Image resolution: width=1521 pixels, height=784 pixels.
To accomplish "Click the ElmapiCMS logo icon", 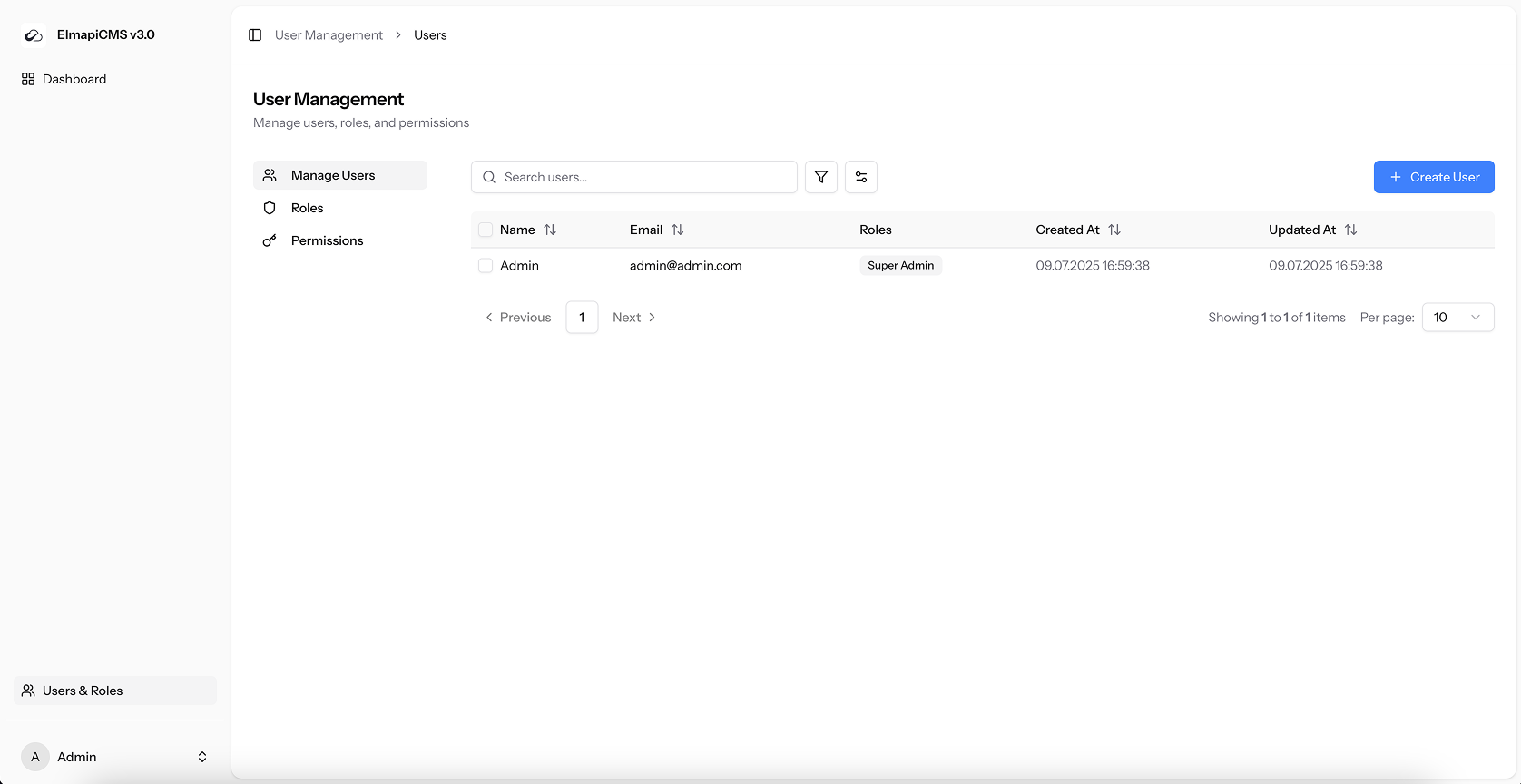I will coord(34,35).
